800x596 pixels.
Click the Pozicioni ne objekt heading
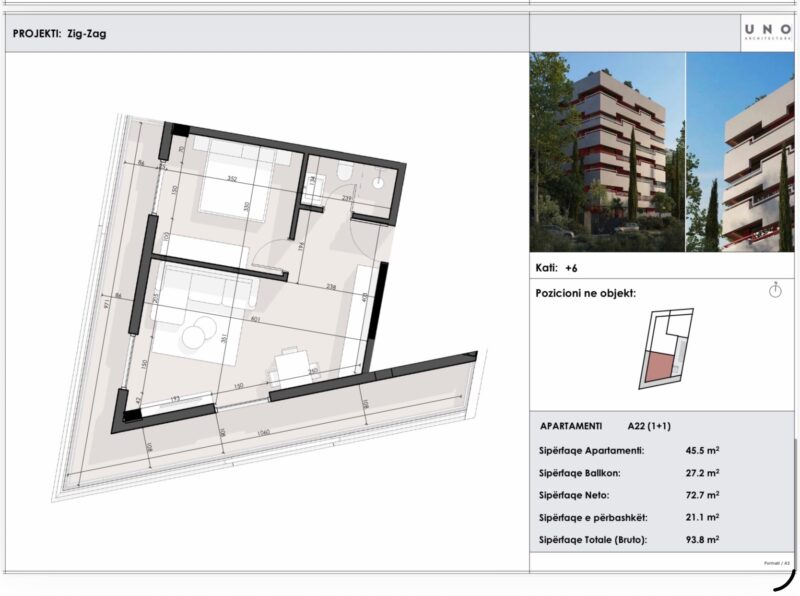[x=586, y=293]
